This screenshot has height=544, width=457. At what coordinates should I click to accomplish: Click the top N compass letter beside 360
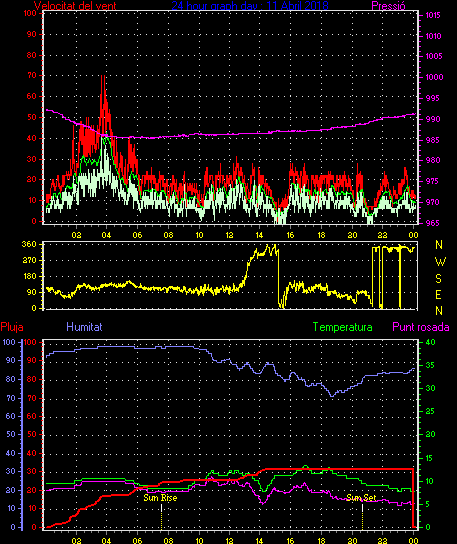[x=439, y=245]
